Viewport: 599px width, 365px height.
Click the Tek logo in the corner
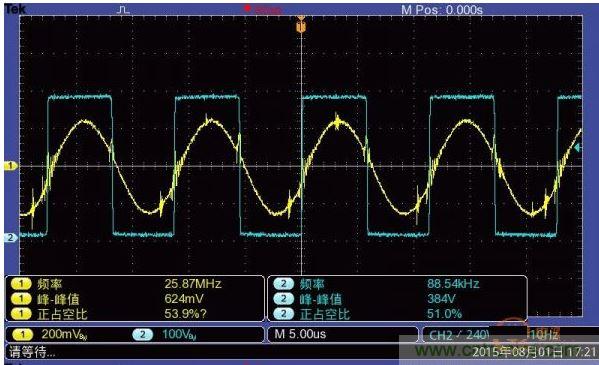coord(14,9)
